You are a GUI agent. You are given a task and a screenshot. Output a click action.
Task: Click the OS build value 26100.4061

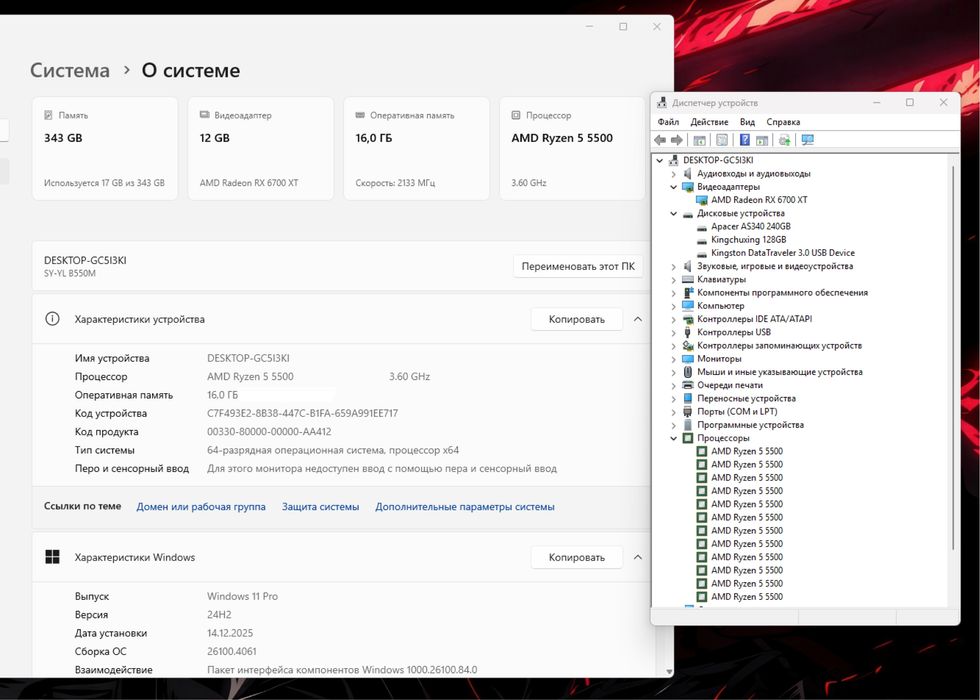point(232,651)
